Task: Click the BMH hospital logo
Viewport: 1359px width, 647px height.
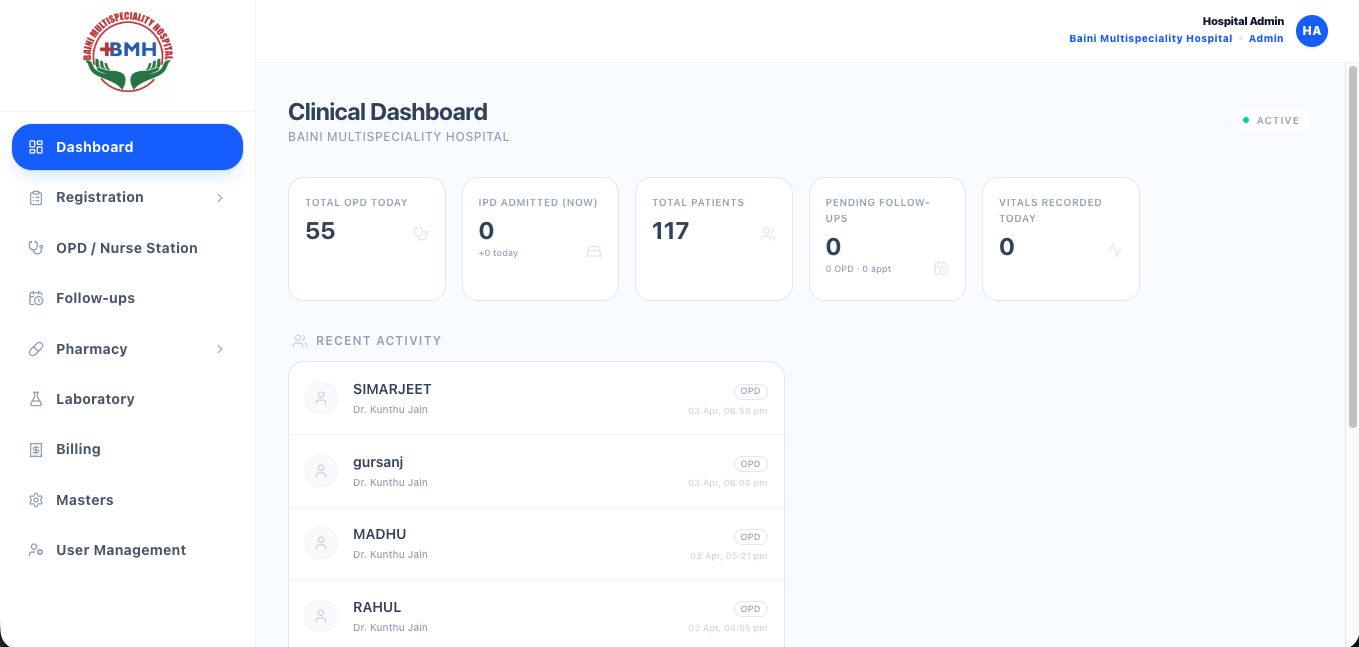Action: 128,52
